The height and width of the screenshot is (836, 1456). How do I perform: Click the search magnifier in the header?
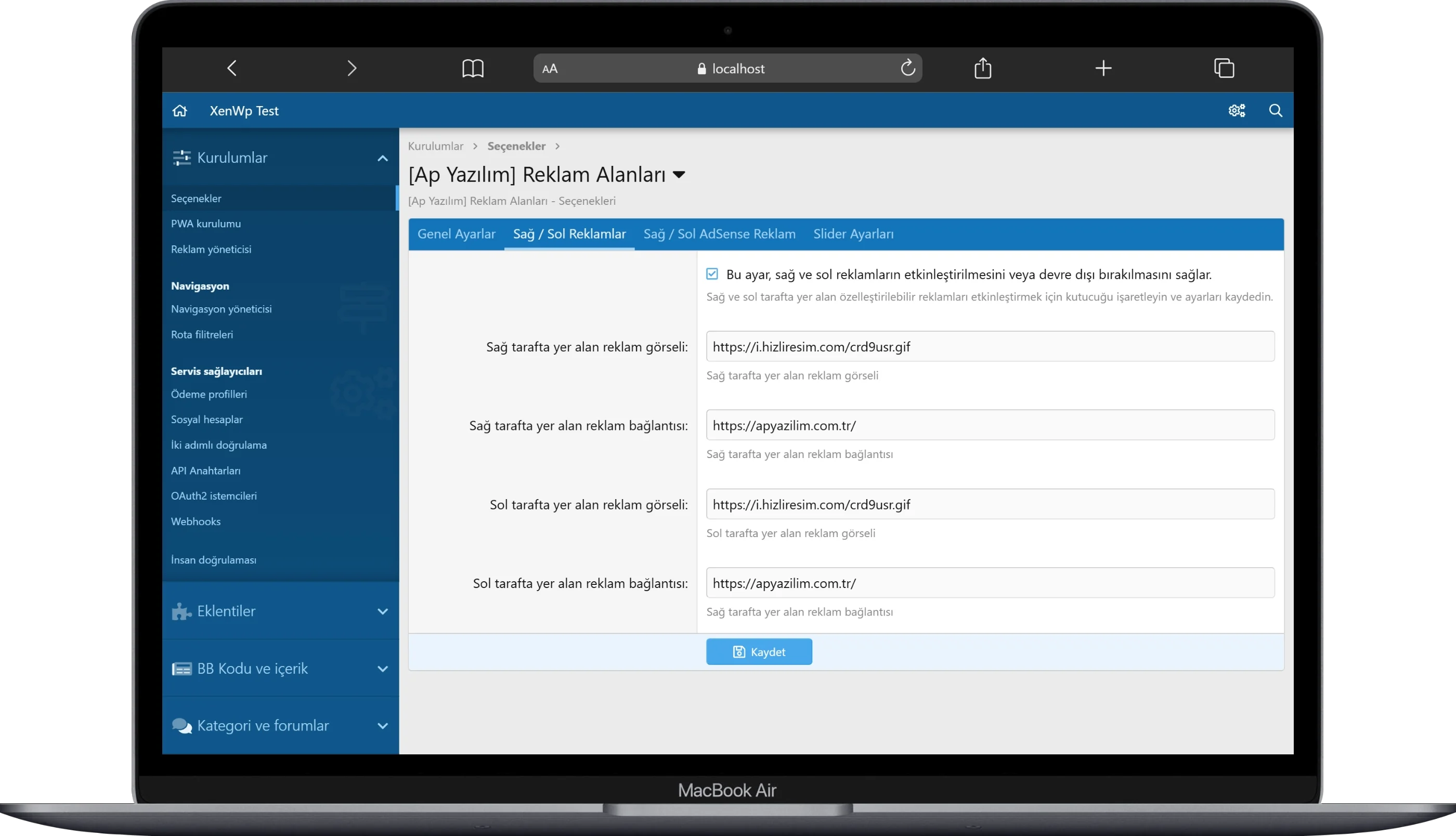(x=1275, y=111)
